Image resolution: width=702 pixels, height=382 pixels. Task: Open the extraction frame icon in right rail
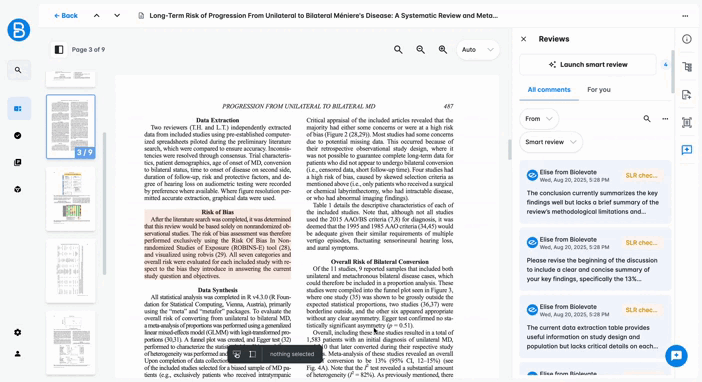687,122
